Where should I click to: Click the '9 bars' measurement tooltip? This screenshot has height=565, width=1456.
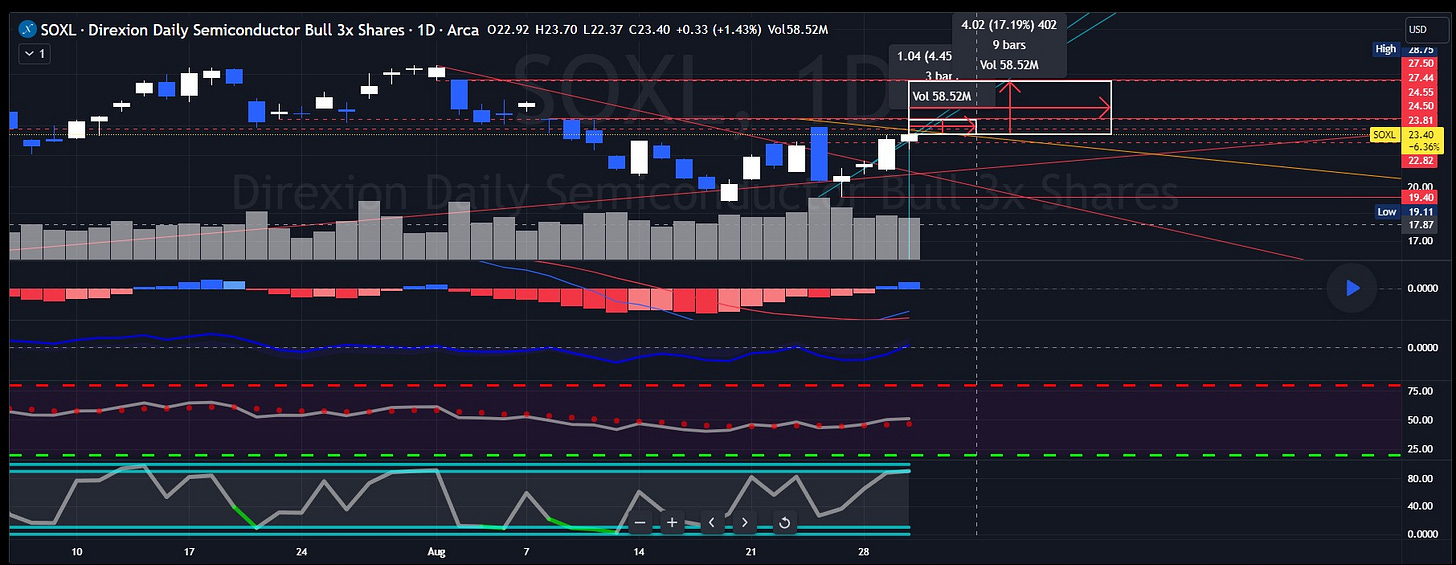coord(1008,45)
